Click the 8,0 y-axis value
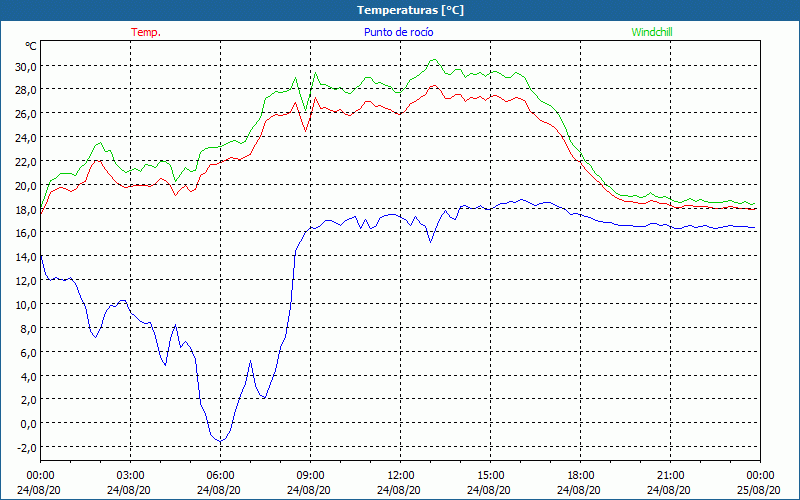800x500 pixels. pos(27,329)
